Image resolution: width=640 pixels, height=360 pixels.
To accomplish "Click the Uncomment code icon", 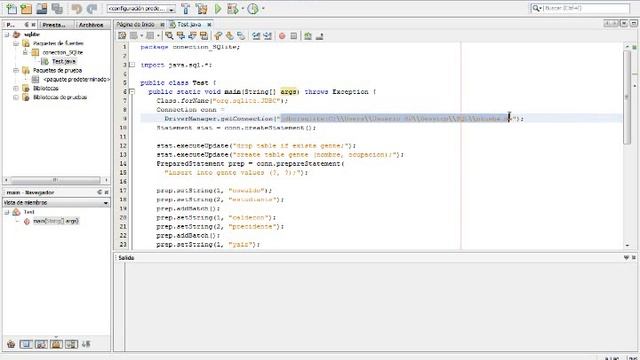I will click(x=320, y=36).
